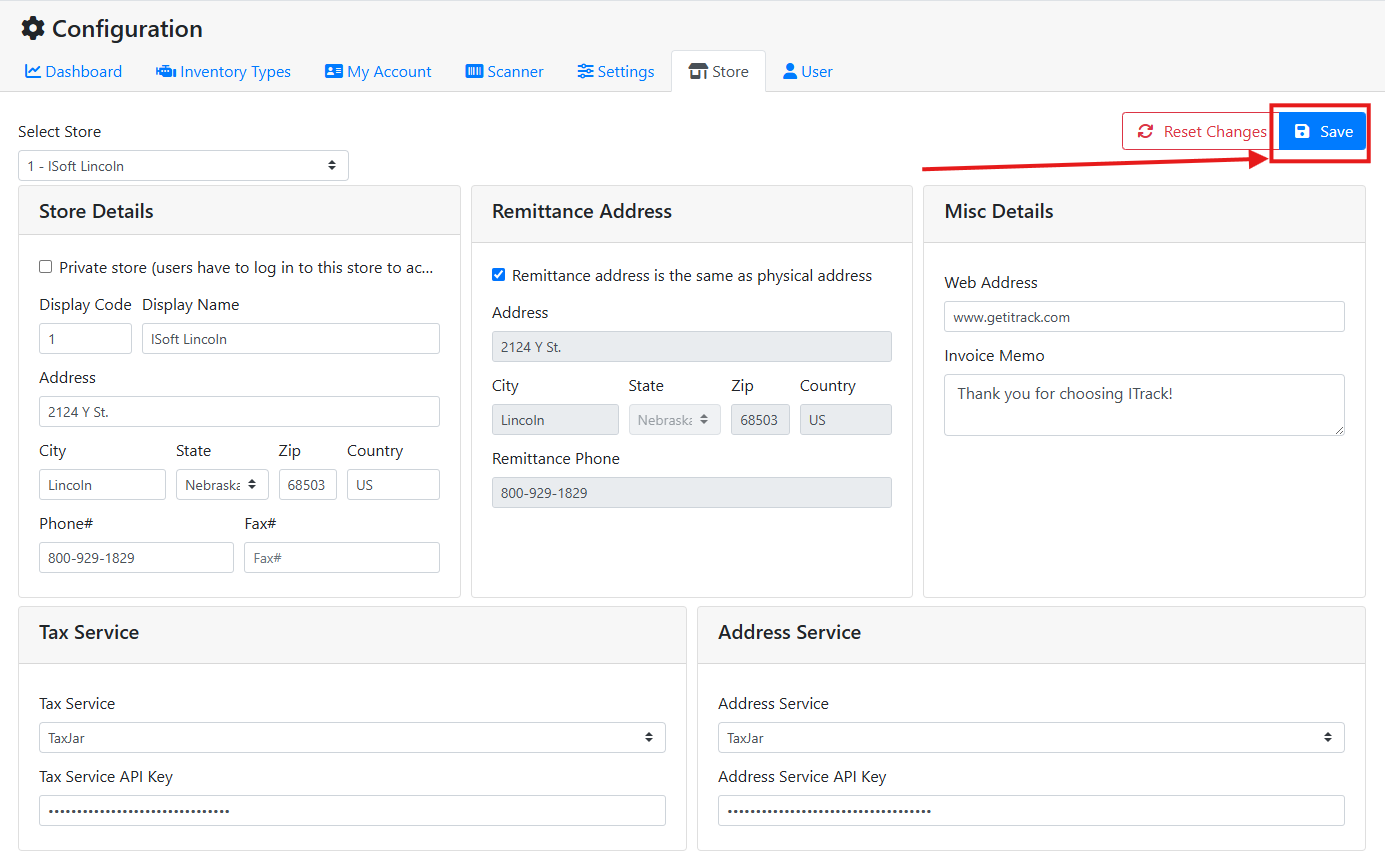Uncheck Remittance address same as physical
The height and width of the screenshot is (867, 1385).
[499, 275]
